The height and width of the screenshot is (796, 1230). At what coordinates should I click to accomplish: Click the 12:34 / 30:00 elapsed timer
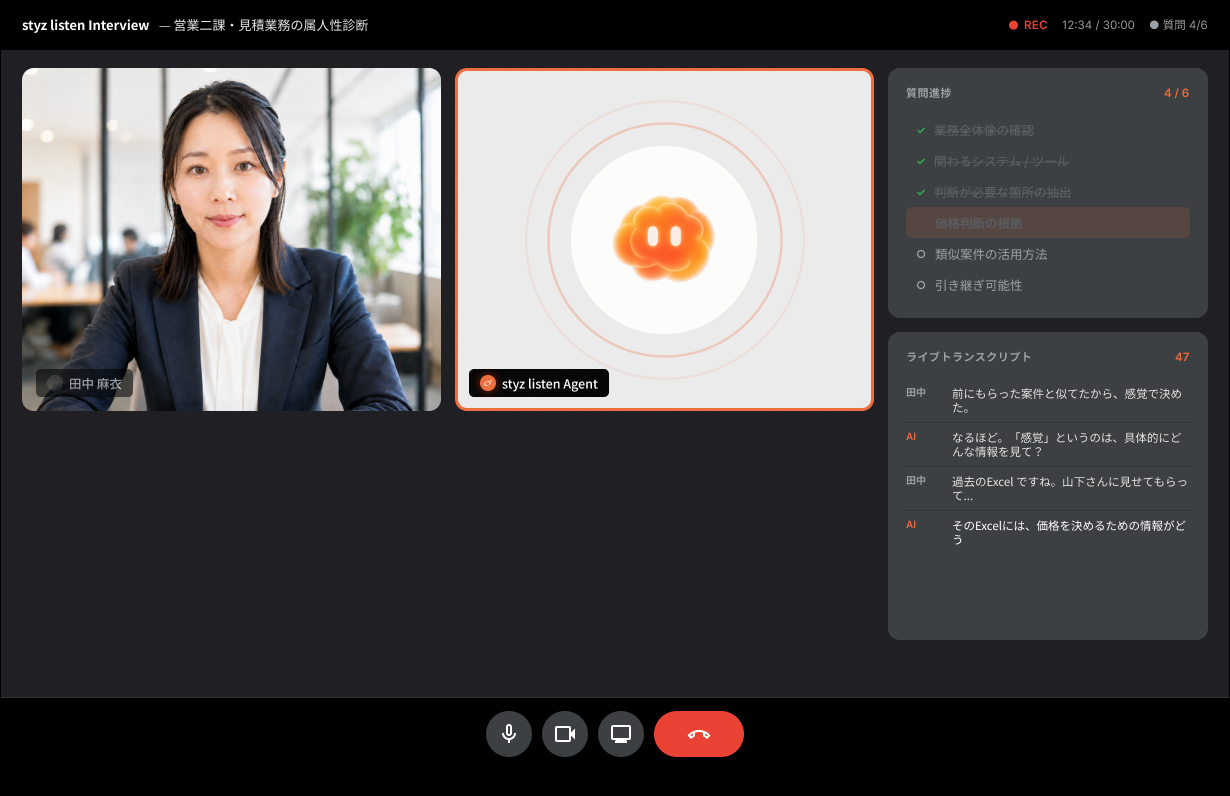click(1098, 25)
